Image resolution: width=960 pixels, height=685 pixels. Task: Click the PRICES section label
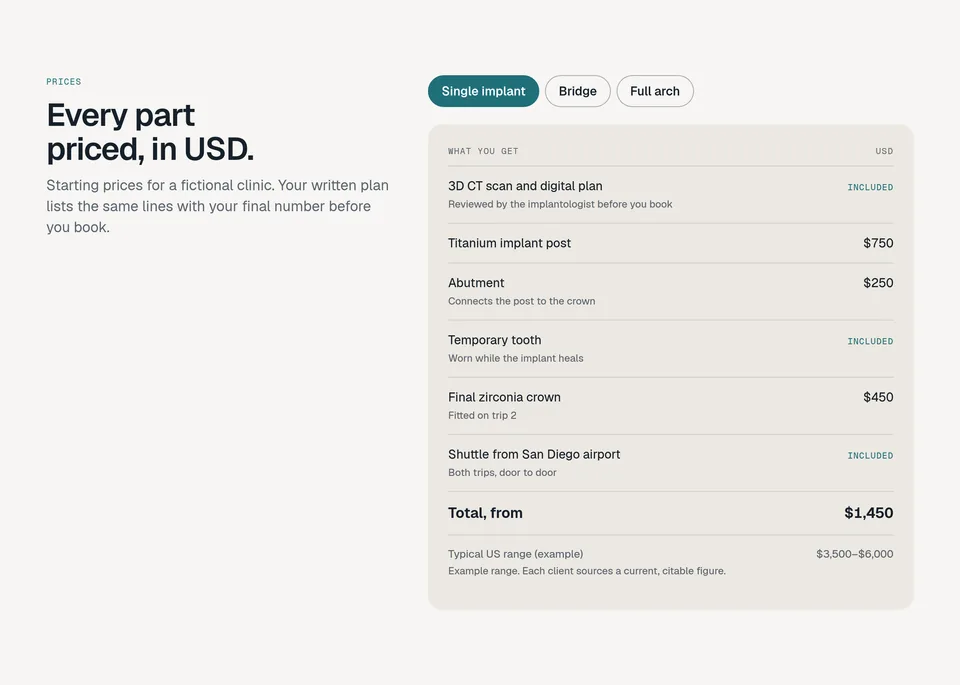(x=64, y=81)
